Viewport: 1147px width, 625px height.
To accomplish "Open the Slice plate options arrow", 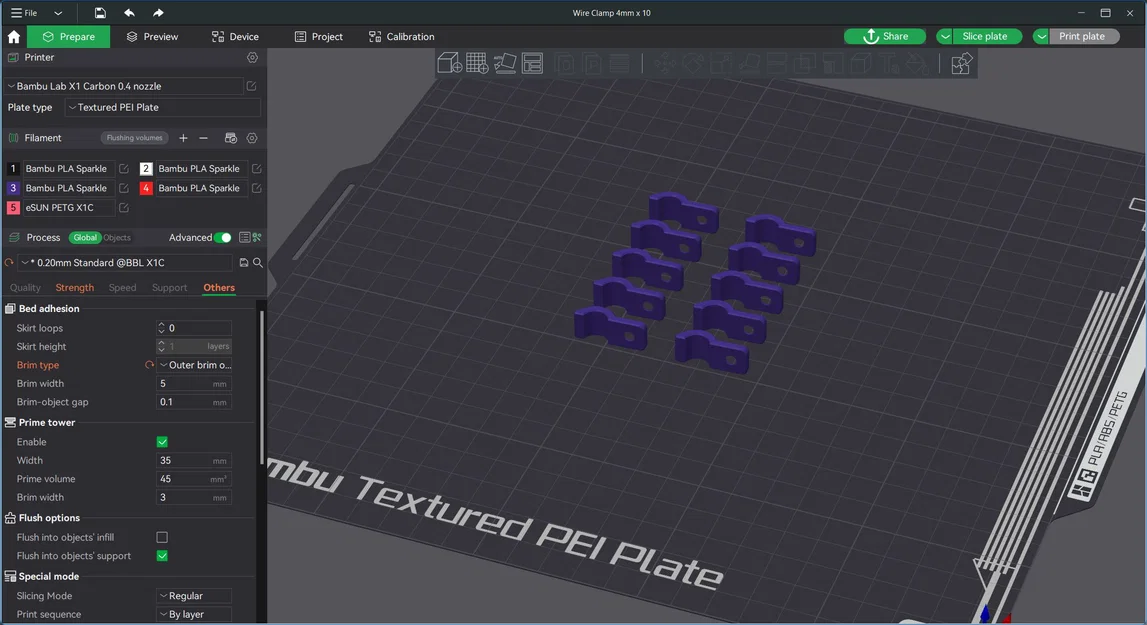I will [x=945, y=37].
